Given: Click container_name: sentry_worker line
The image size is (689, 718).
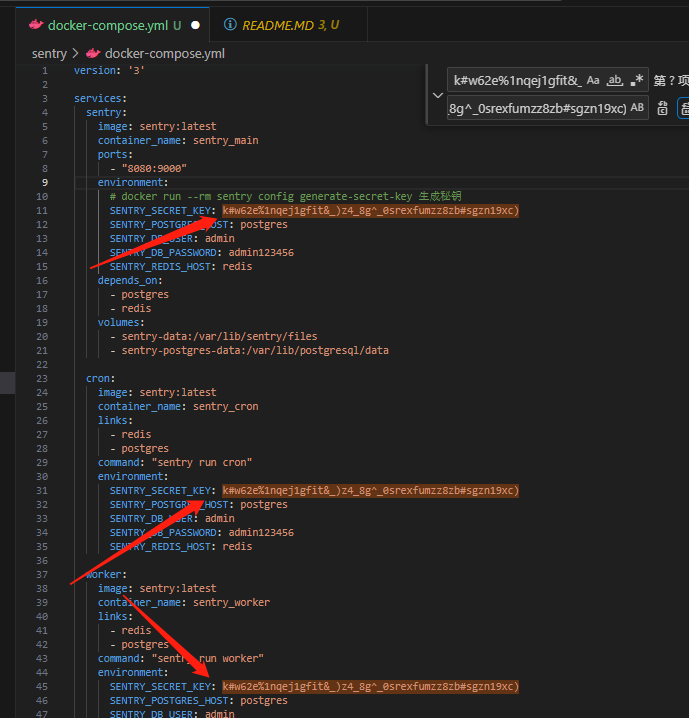Looking at the screenshot, I should 184,602.
